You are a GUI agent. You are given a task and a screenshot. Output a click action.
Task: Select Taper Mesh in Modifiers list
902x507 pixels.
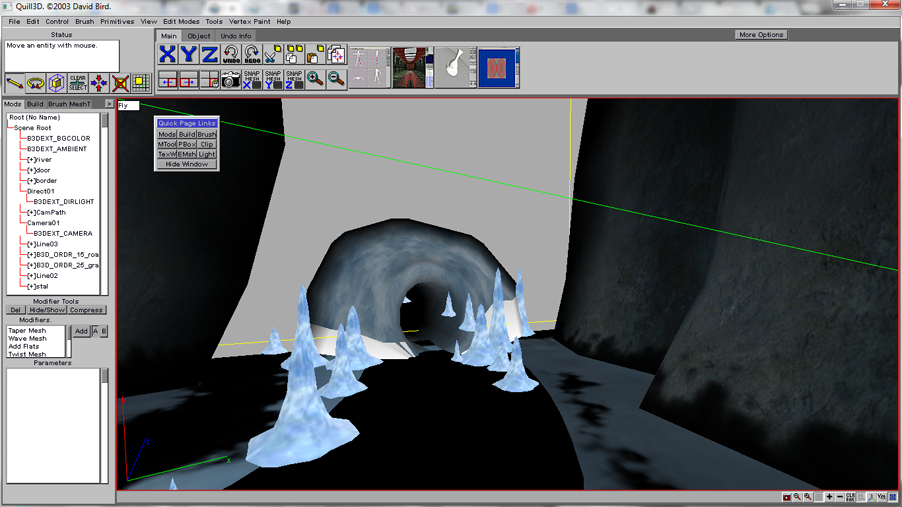(x=27, y=331)
